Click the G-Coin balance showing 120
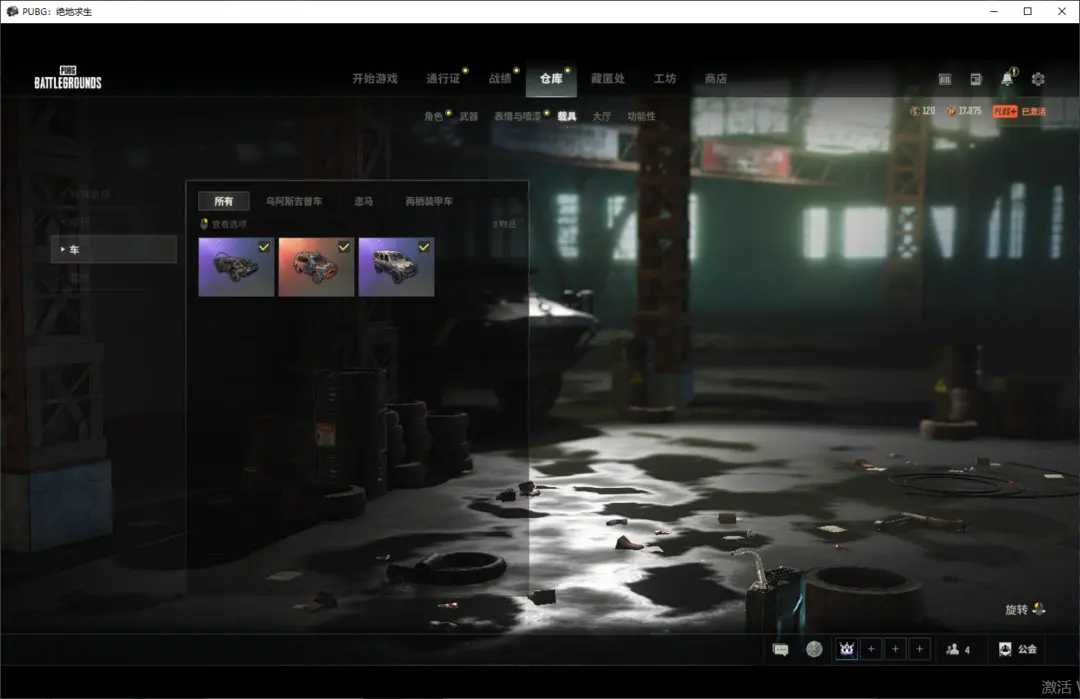The width and height of the screenshot is (1080, 699). pyautogui.click(x=923, y=111)
